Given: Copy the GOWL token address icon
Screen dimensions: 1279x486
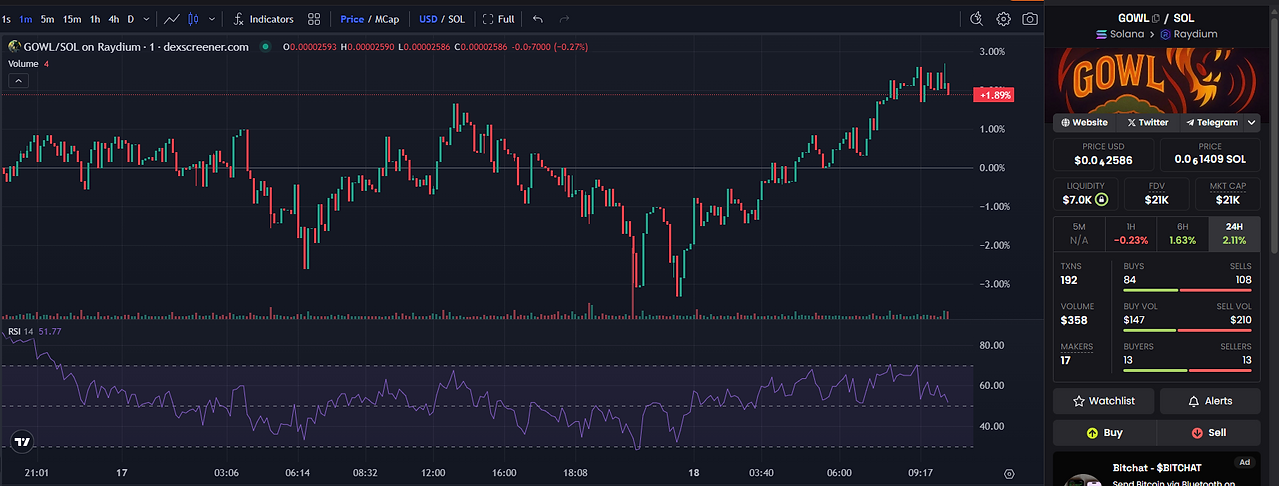Looking at the screenshot, I should 1155,18.
